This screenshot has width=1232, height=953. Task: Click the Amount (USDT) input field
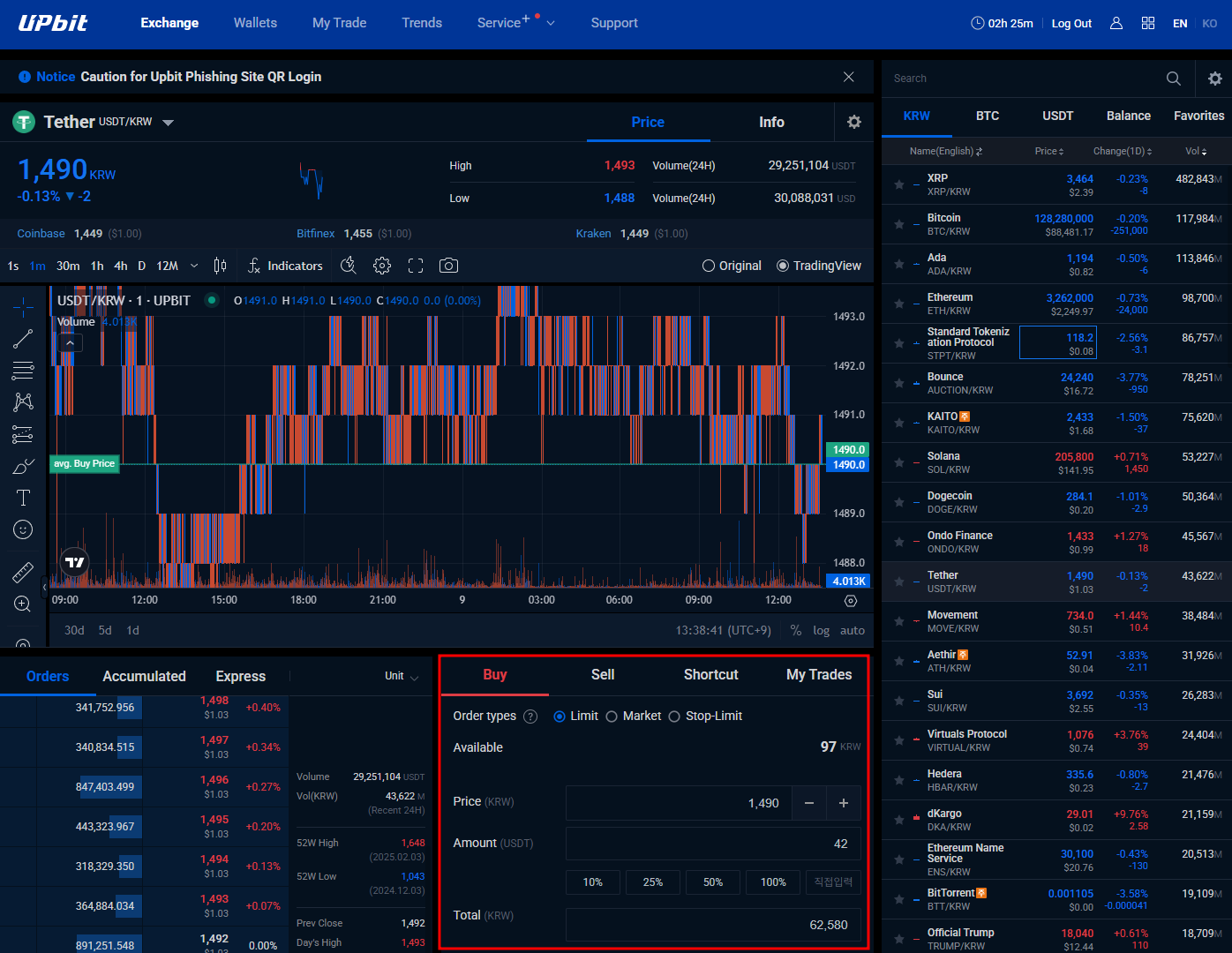(712, 844)
